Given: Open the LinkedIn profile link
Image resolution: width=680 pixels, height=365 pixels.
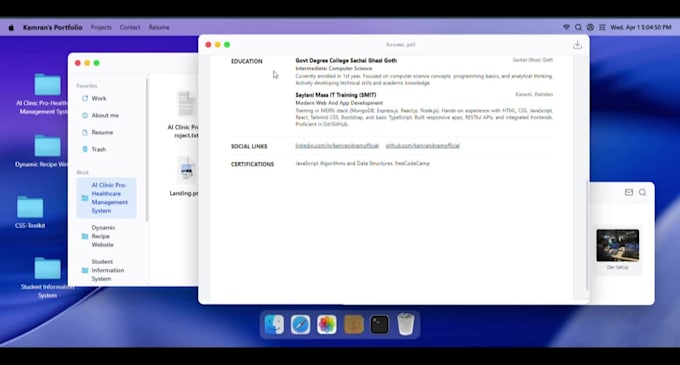Looking at the screenshot, I should point(337,146).
